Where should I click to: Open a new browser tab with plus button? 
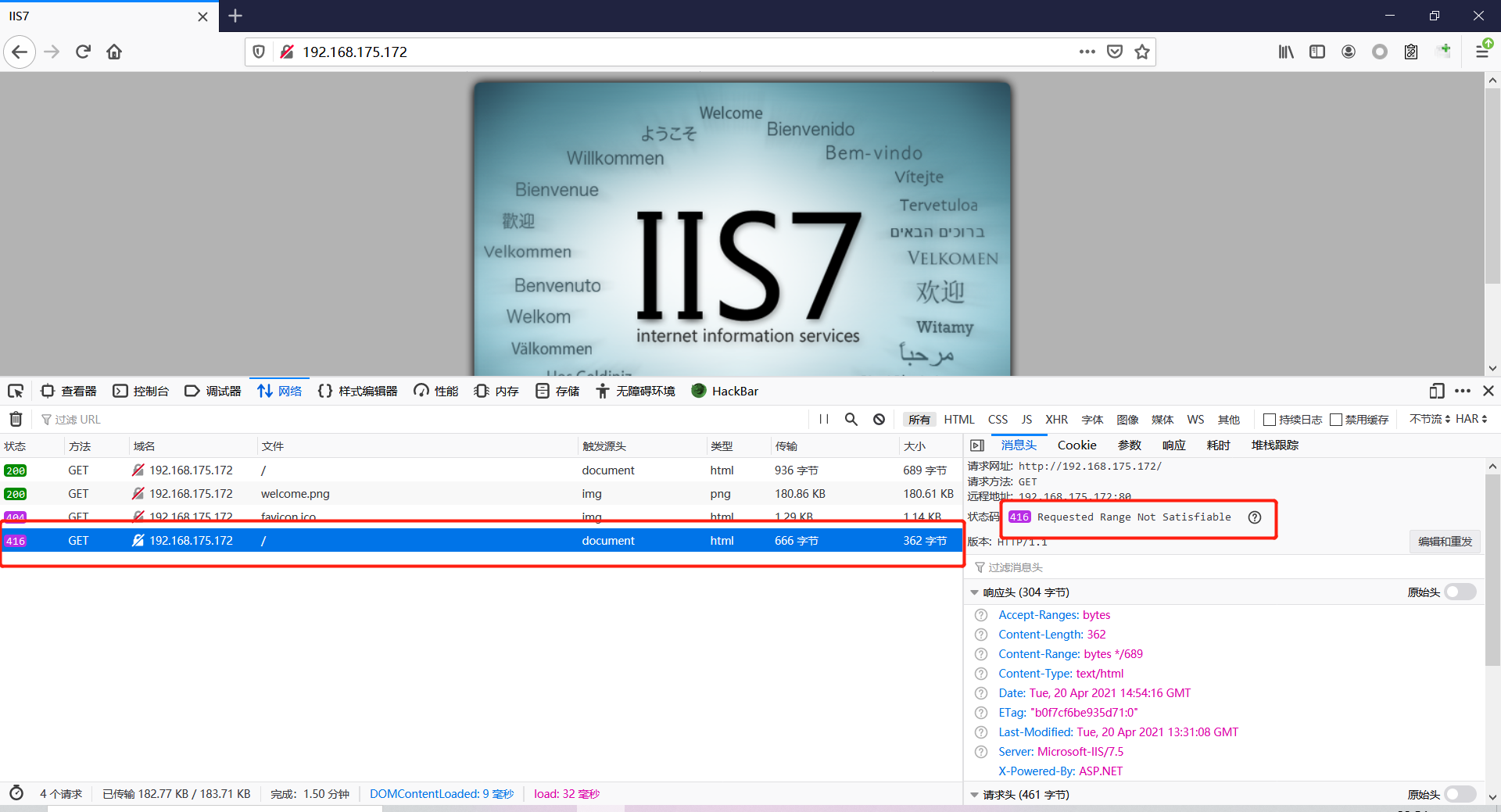235,16
